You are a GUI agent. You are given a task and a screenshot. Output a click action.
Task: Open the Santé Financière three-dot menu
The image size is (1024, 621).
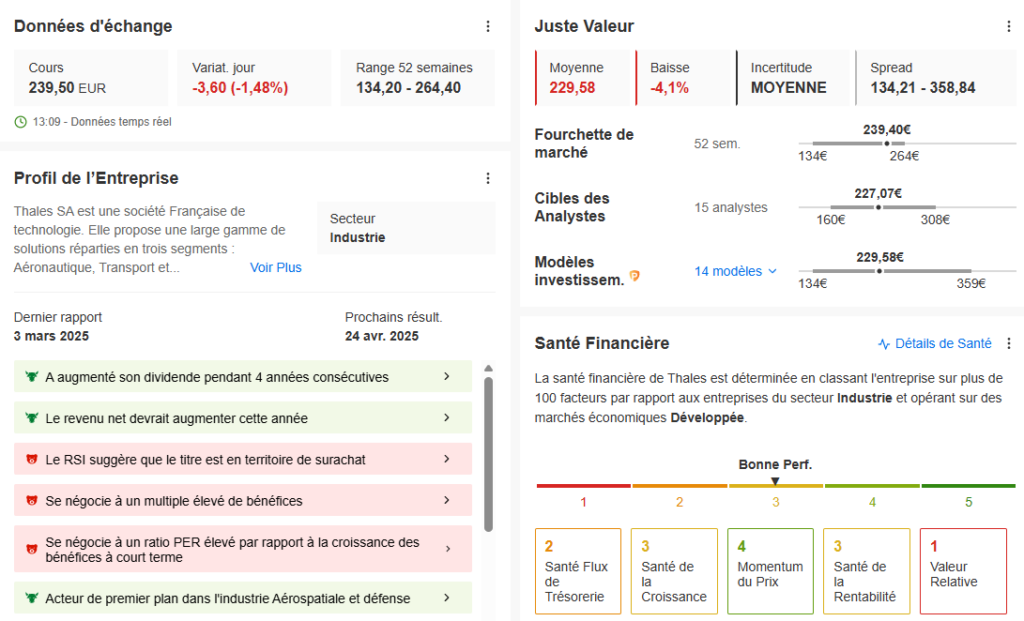point(1008,344)
